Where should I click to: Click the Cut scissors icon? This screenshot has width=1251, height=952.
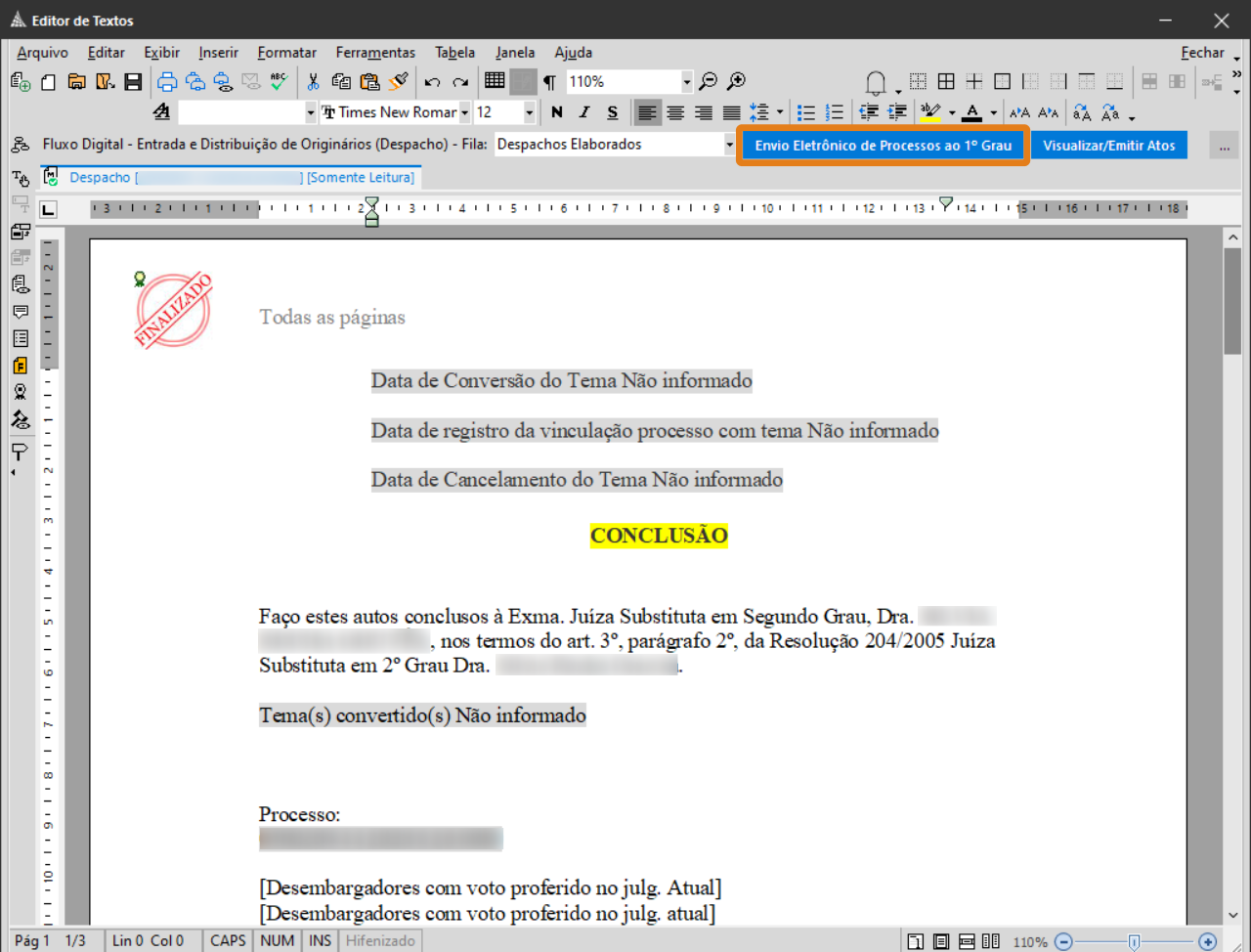313,82
